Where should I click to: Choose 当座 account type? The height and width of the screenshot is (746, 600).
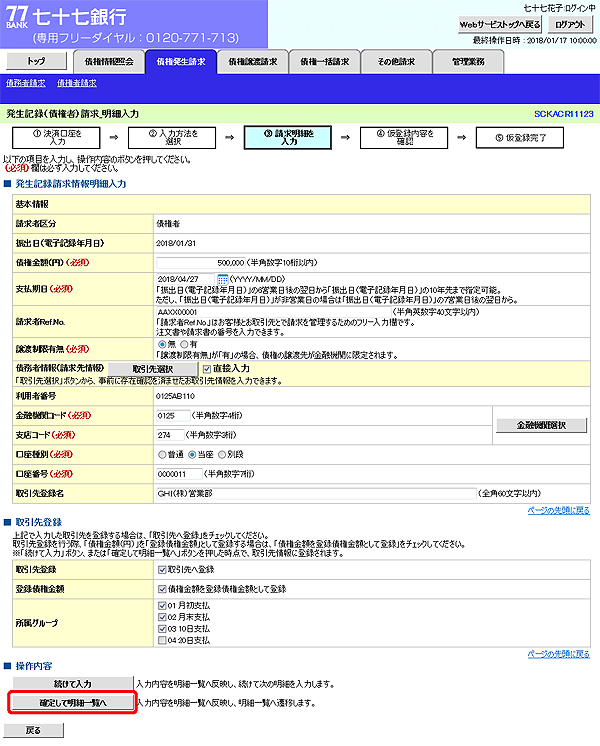pyautogui.click(x=192, y=455)
